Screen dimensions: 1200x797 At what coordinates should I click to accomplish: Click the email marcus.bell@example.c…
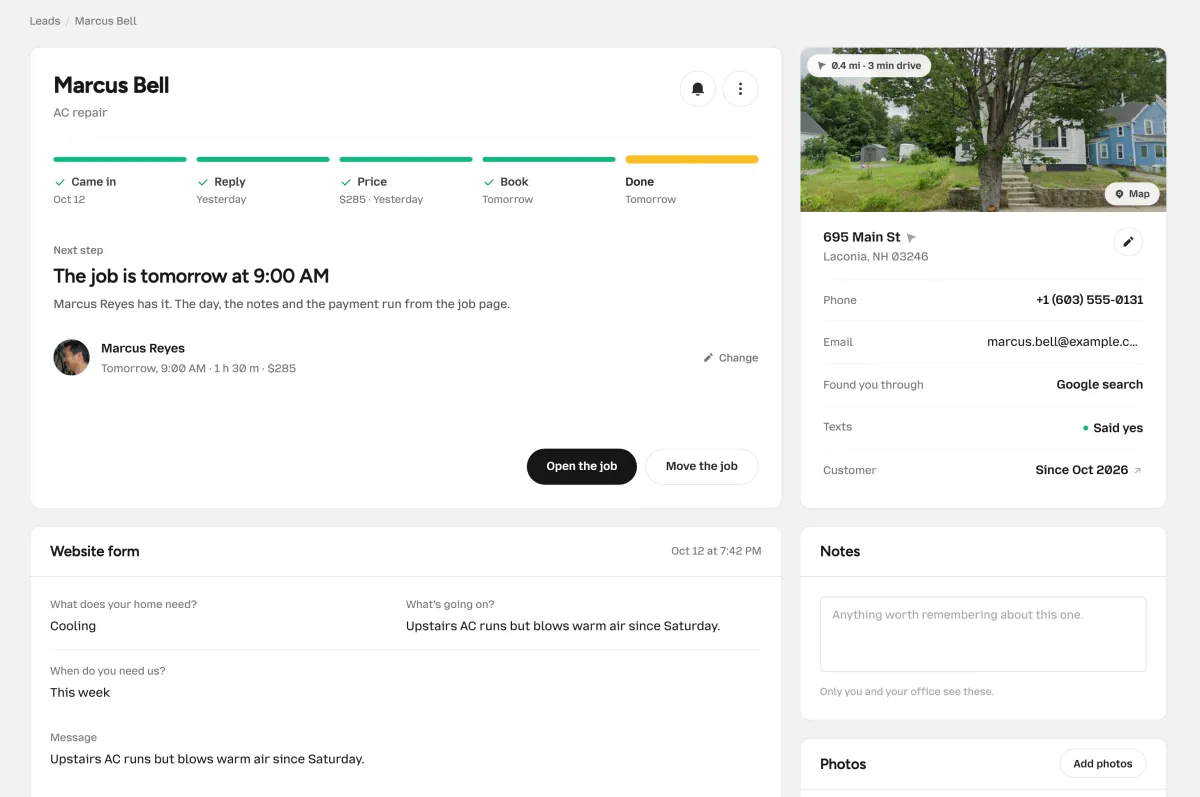click(1062, 342)
